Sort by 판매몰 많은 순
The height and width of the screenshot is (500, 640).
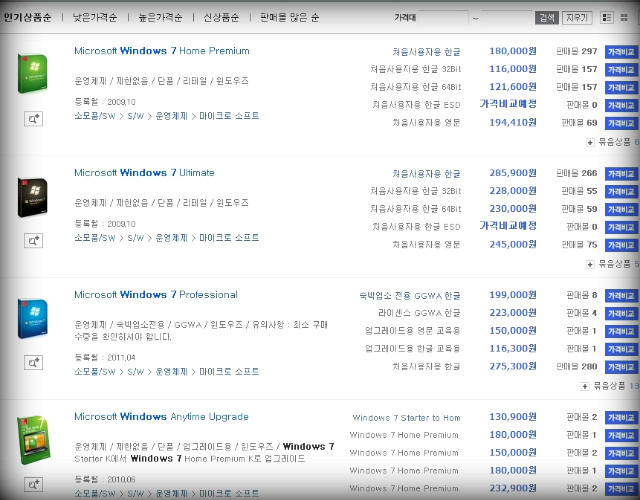[289, 18]
